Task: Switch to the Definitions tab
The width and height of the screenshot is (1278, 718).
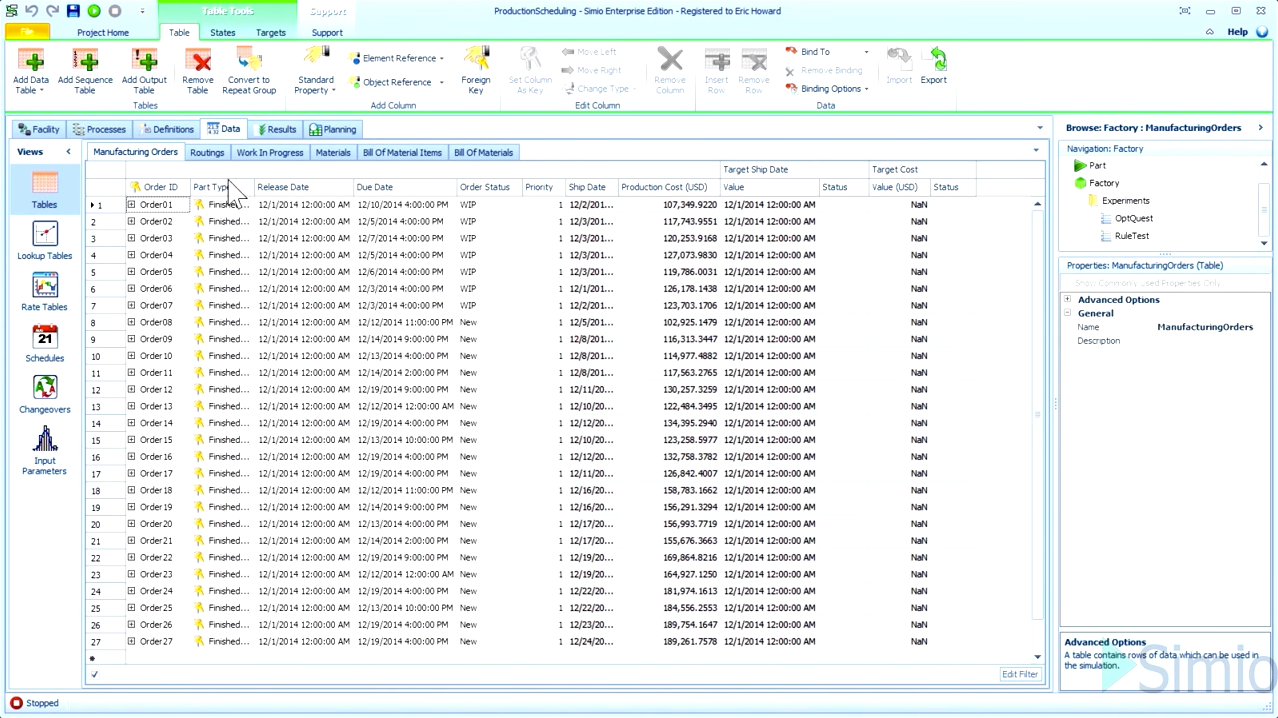Action: click(167, 129)
